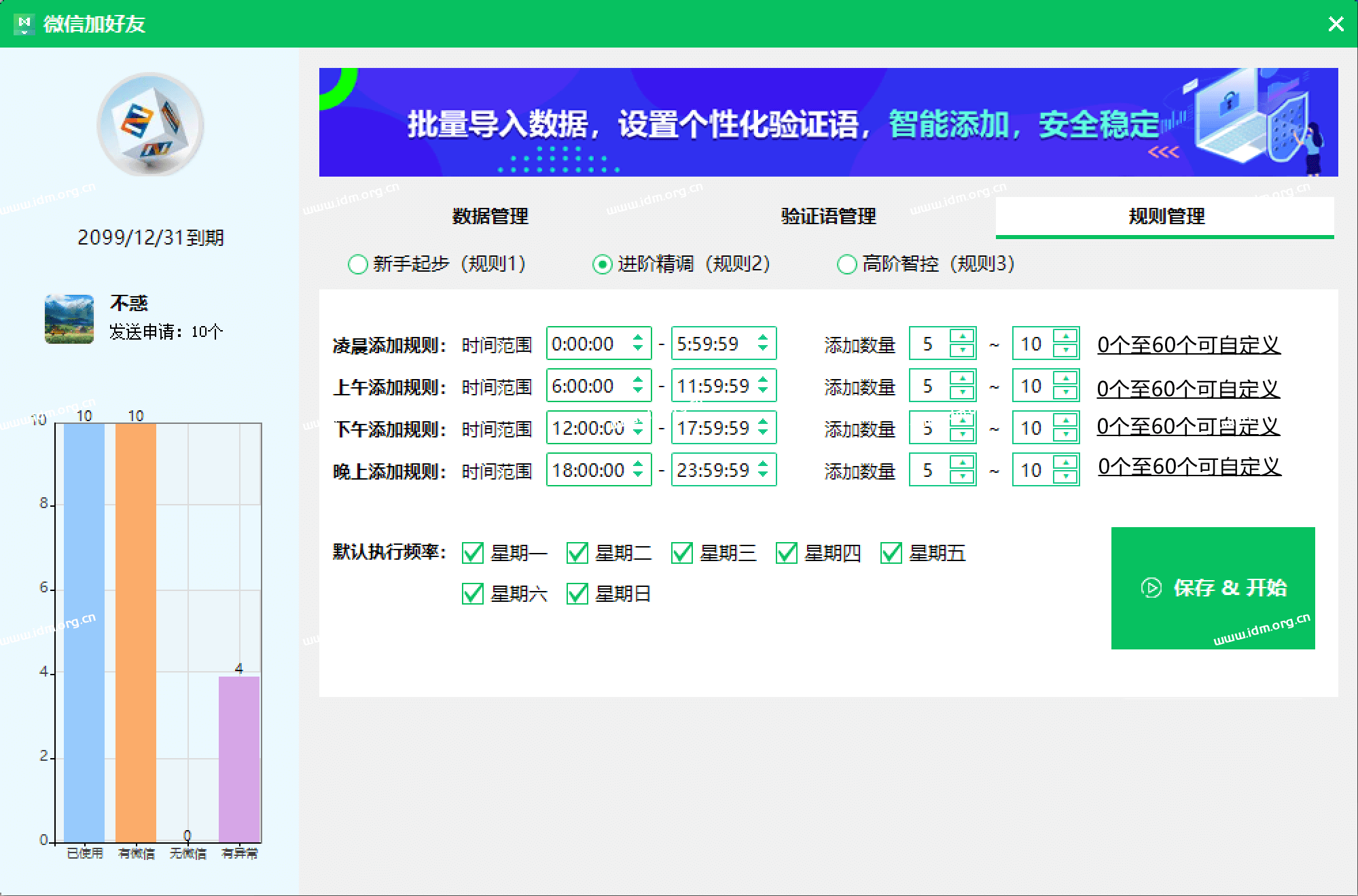
Task: Increase the 凌晨 maximum count of 10
Action: [1065, 336]
